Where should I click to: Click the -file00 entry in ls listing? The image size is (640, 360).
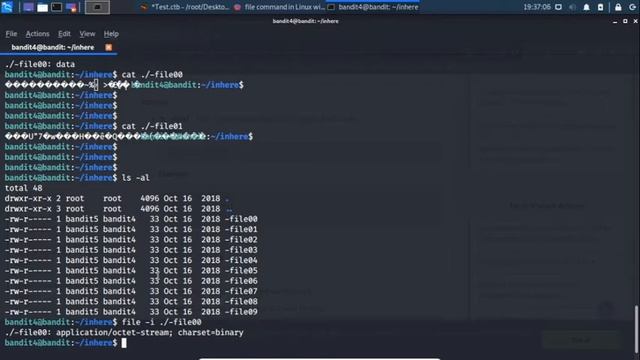click(x=241, y=219)
